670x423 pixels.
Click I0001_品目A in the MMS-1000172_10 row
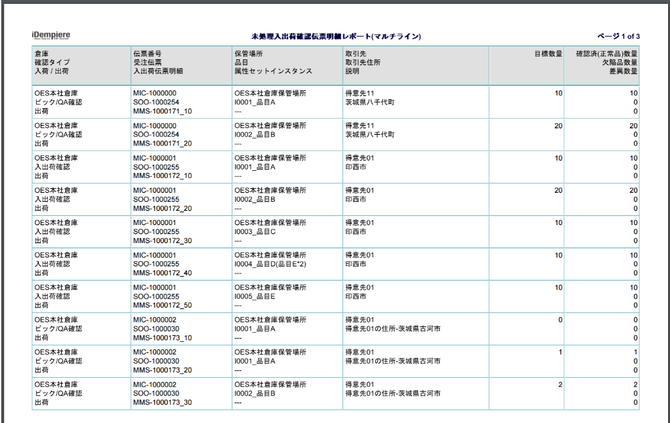(x=255, y=167)
